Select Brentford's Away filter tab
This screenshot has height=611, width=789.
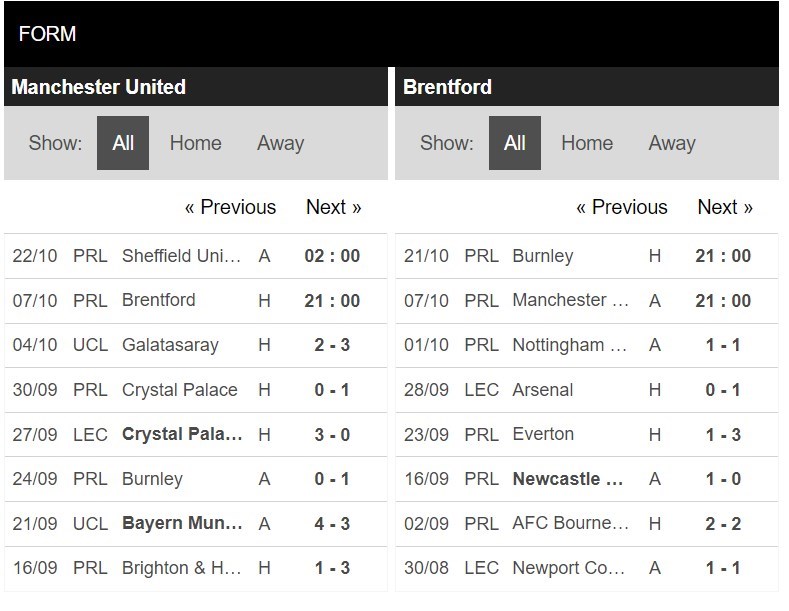tap(671, 143)
